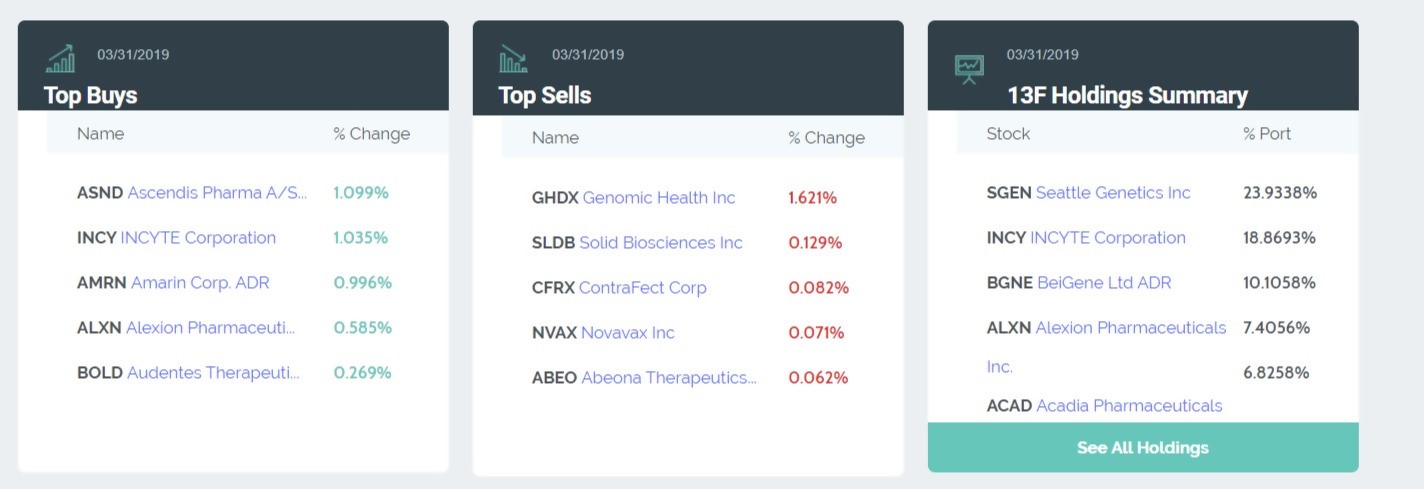Click the 13F Holdings presentation board icon
The width and height of the screenshot is (1424, 489).
[969, 67]
